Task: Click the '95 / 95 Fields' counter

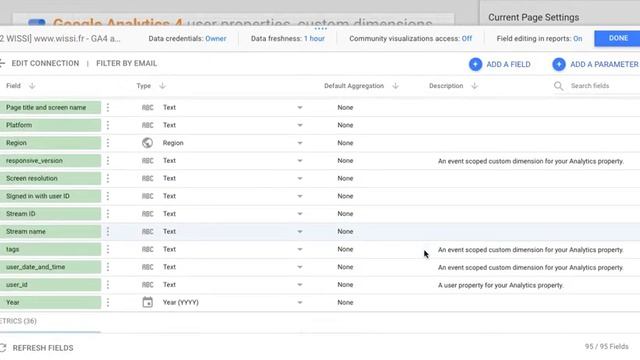Action: tap(606, 347)
